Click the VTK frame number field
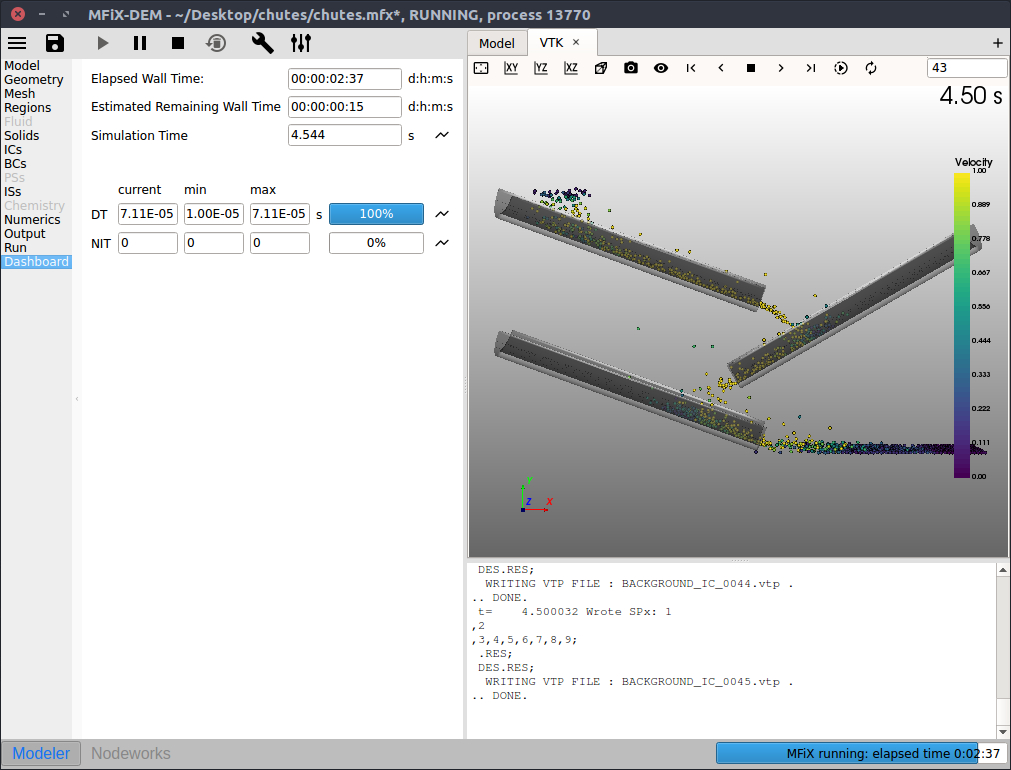 [x=966, y=68]
